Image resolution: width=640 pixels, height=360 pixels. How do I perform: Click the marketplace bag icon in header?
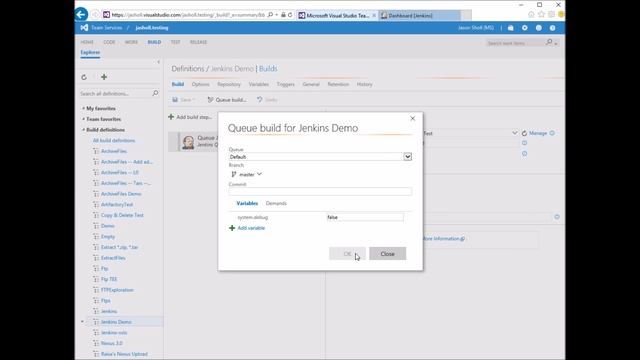pyautogui.click(x=511, y=28)
